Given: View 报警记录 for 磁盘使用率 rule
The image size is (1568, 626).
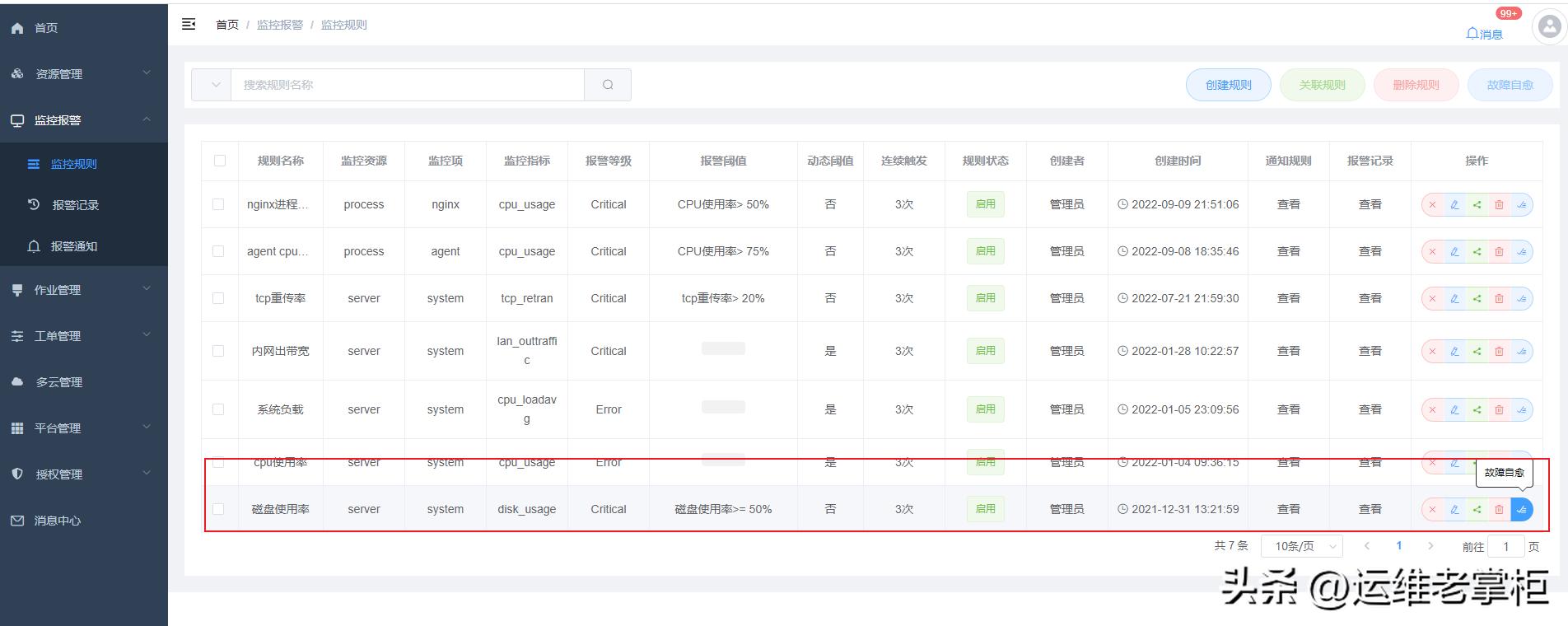Looking at the screenshot, I should 1370,509.
